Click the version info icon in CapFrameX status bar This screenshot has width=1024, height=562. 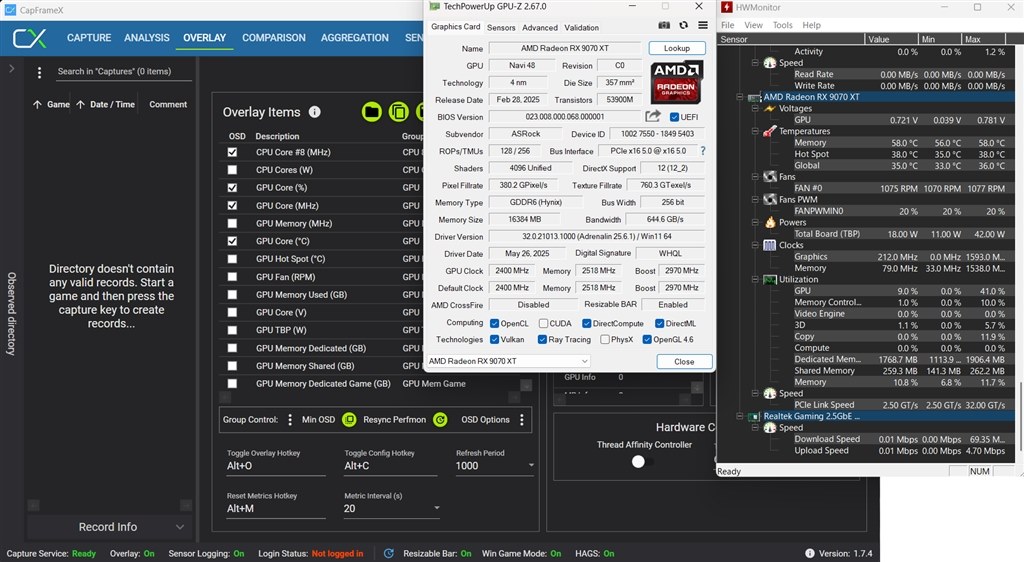[810, 554]
